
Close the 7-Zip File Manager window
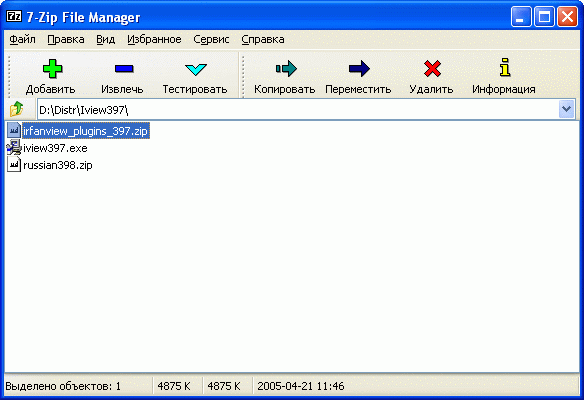(x=567, y=17)
